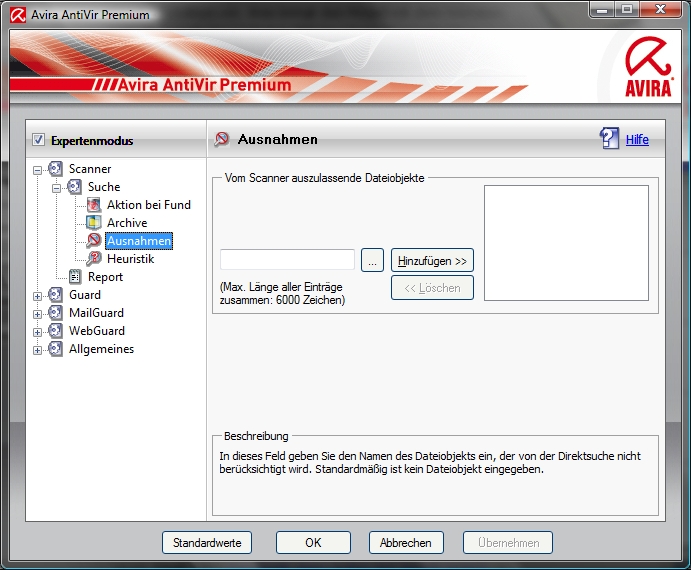Click the << Löschen button

(432, 288)
